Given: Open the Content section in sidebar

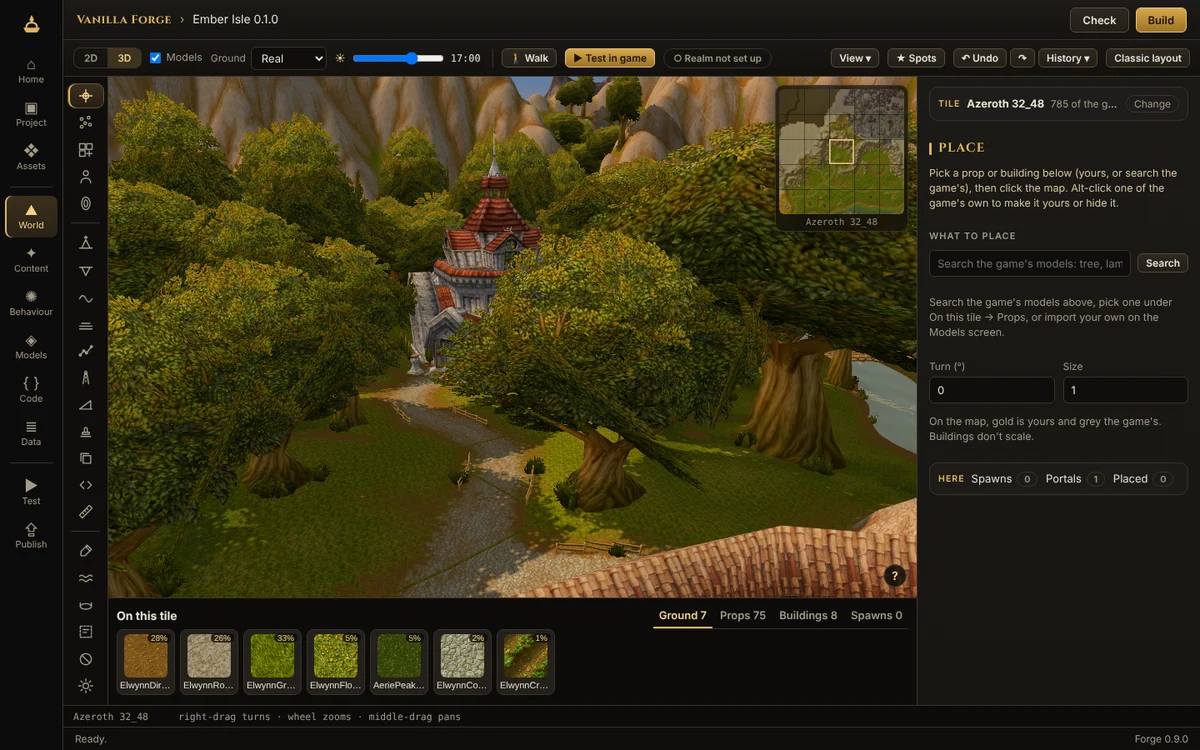Looking at the screenshot, I should [x=31, y=260].
